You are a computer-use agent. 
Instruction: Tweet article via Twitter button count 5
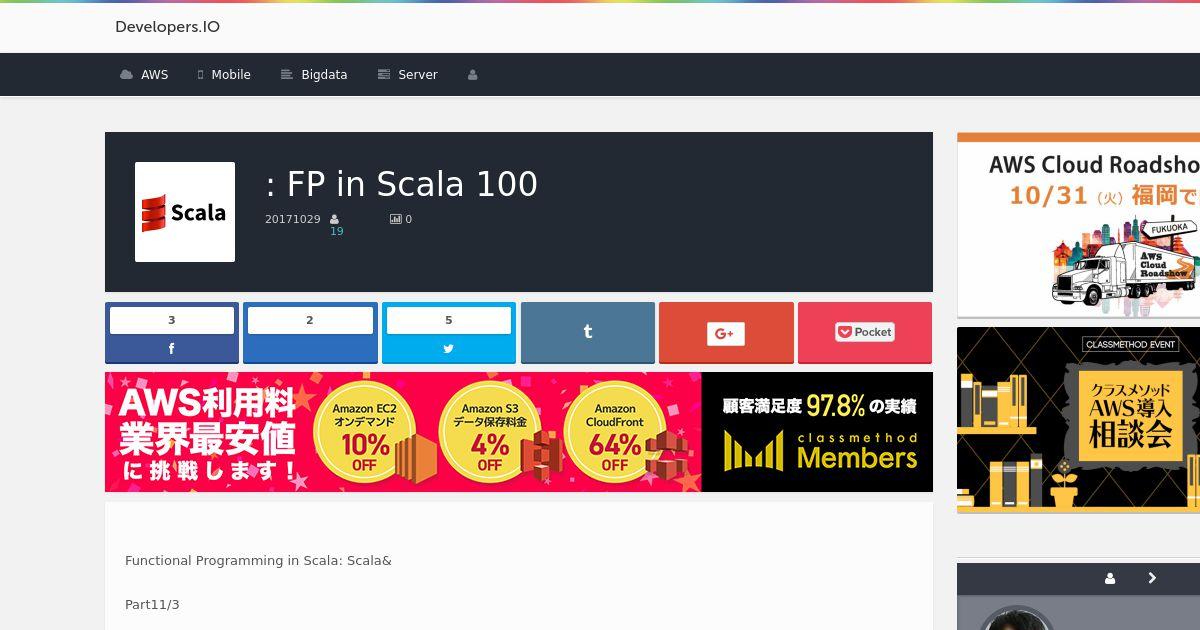[x=449, y=333]
